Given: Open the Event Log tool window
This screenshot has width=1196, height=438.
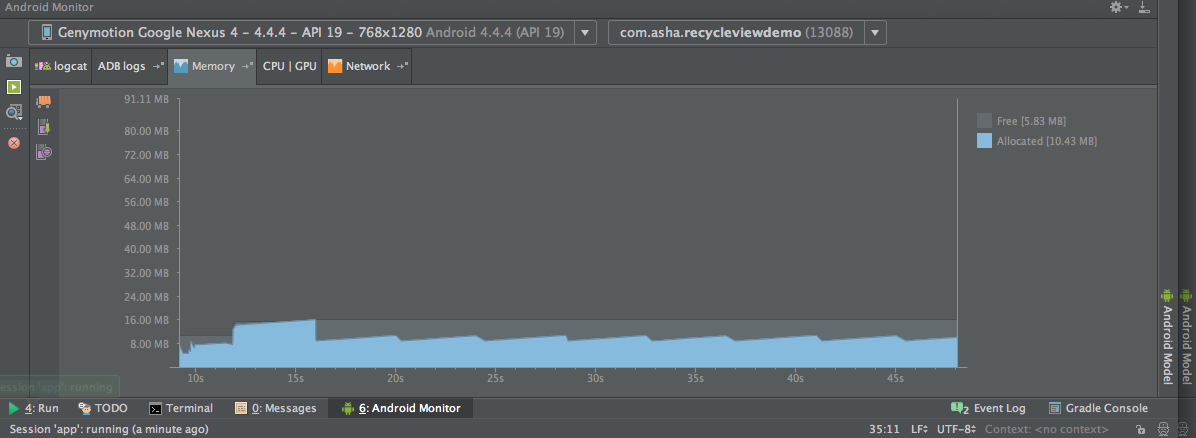Looking at the screenshot, I should (989, 408).
